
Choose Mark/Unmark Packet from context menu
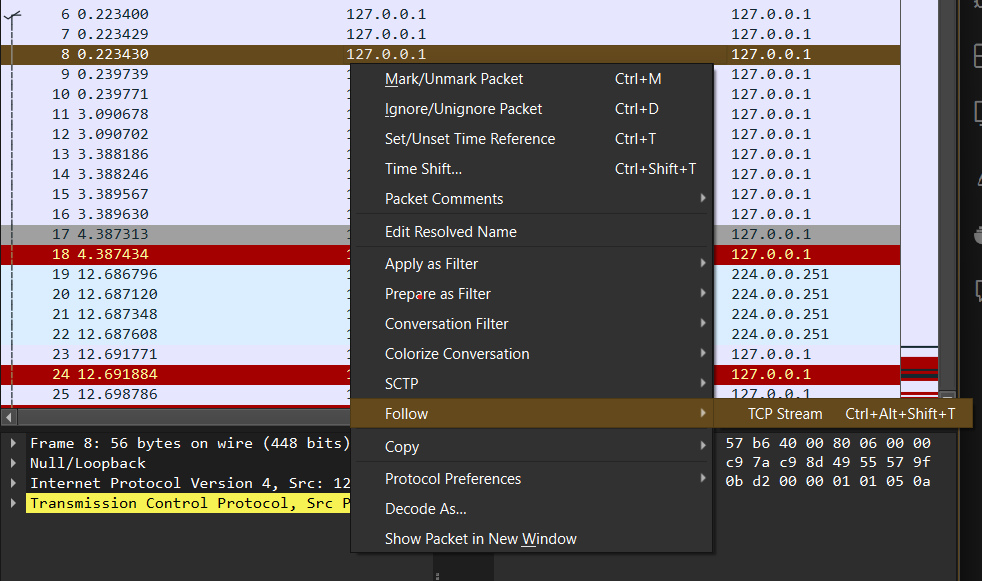(454, 79)
